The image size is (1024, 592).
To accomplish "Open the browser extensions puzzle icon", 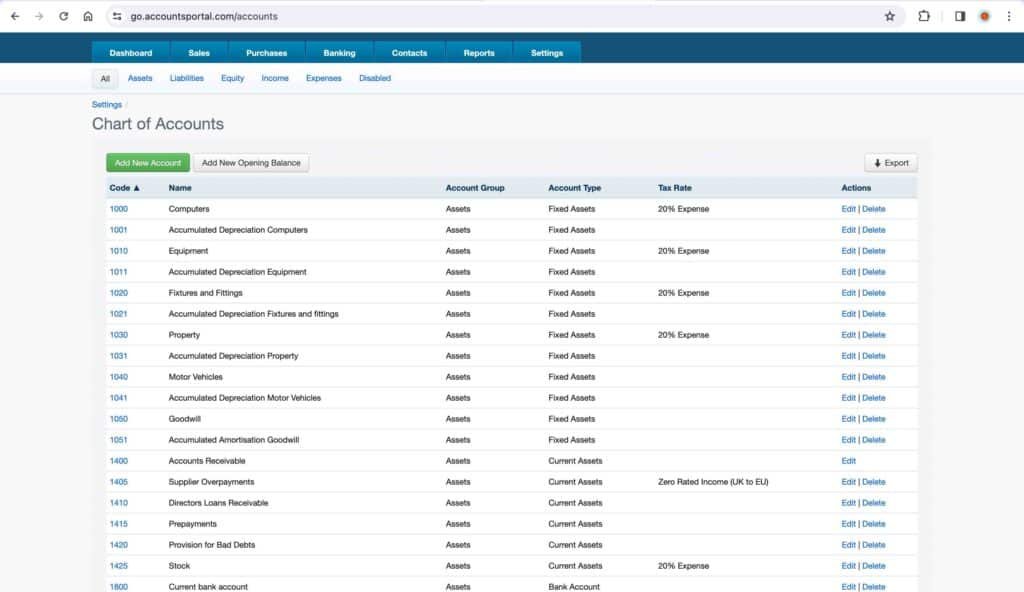I will click(x=922, y=16).
